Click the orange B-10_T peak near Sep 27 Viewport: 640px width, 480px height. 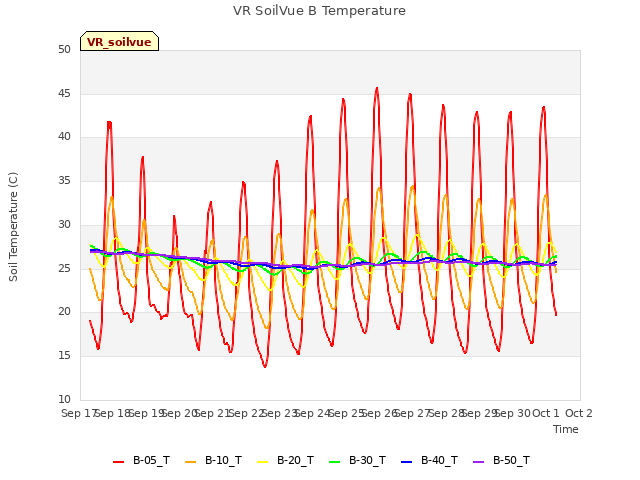[413, 187]
